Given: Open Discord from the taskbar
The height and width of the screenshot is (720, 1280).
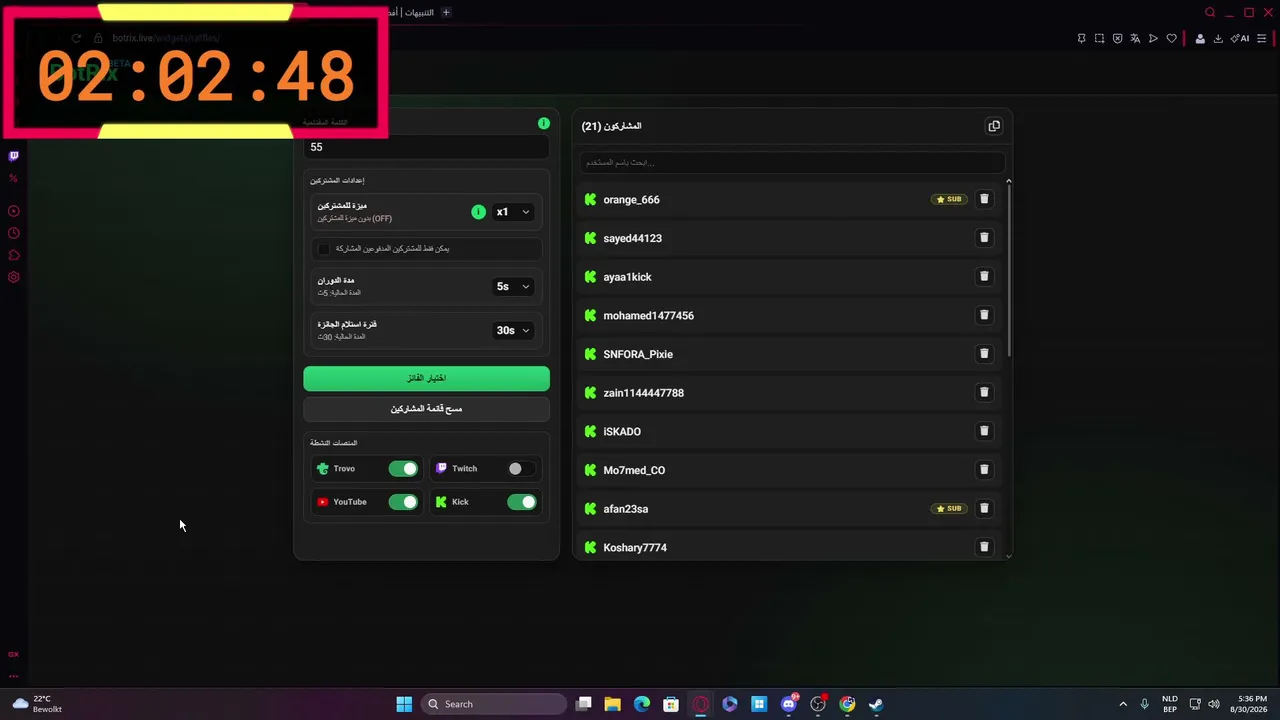Looking at the screenshot, I should click(789, 704).
